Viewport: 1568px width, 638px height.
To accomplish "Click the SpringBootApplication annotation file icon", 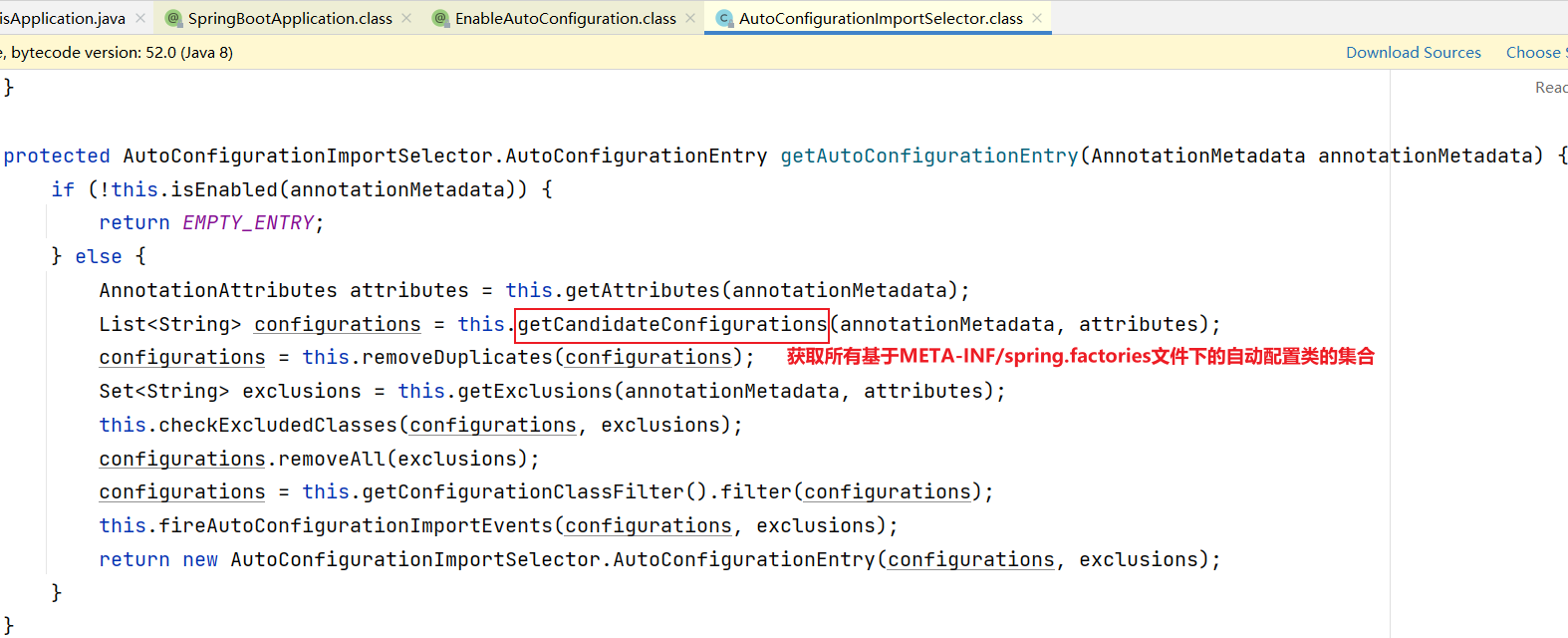I will click(173, 18).
